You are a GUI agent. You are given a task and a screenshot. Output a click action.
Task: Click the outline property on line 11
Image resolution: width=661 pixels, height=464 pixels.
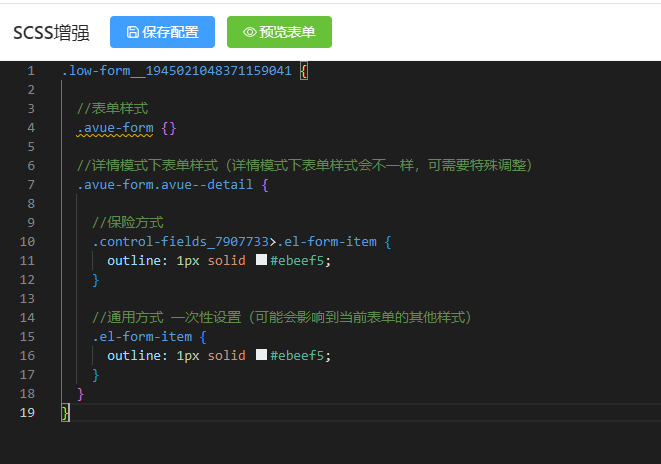pyautogui.click(x=137, y=260)
